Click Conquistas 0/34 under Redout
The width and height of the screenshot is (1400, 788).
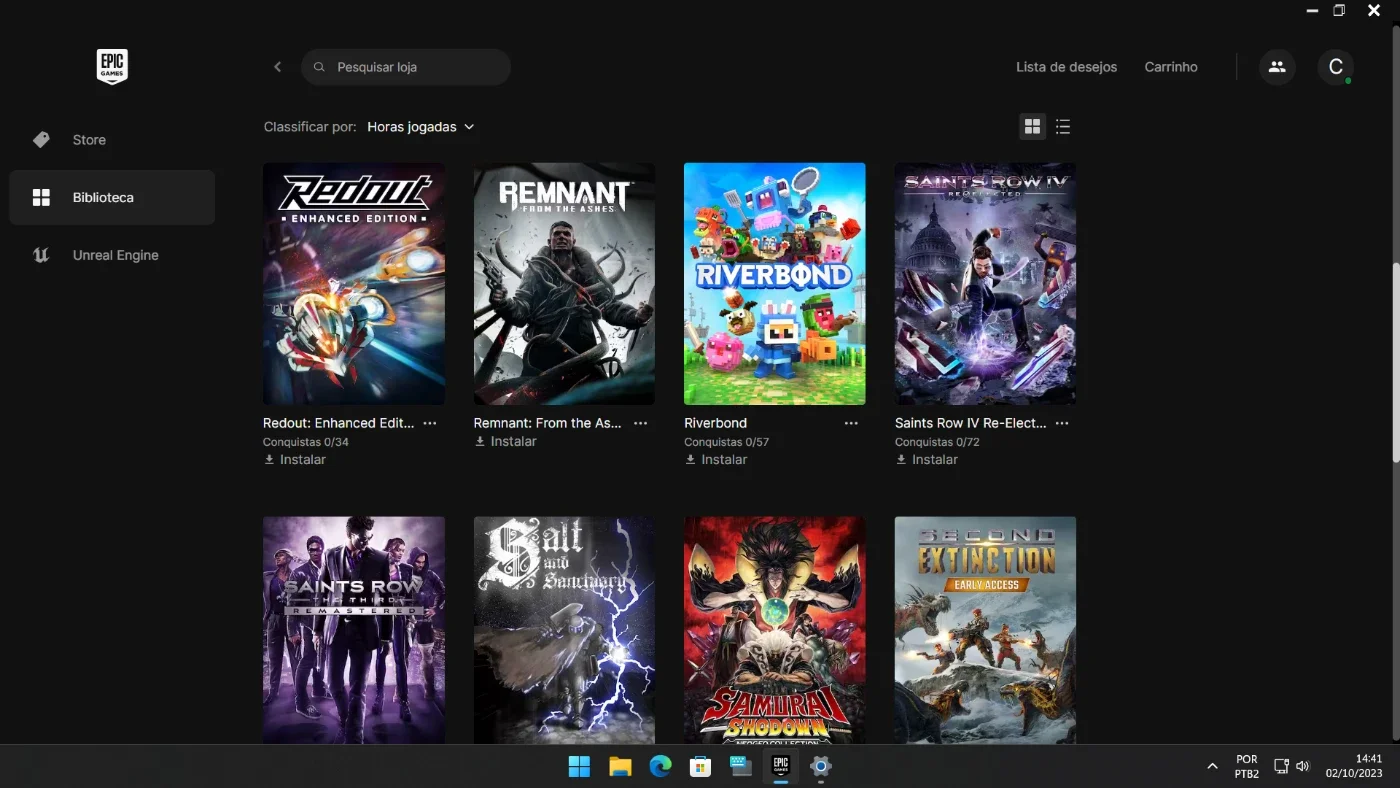coord(306,442)
